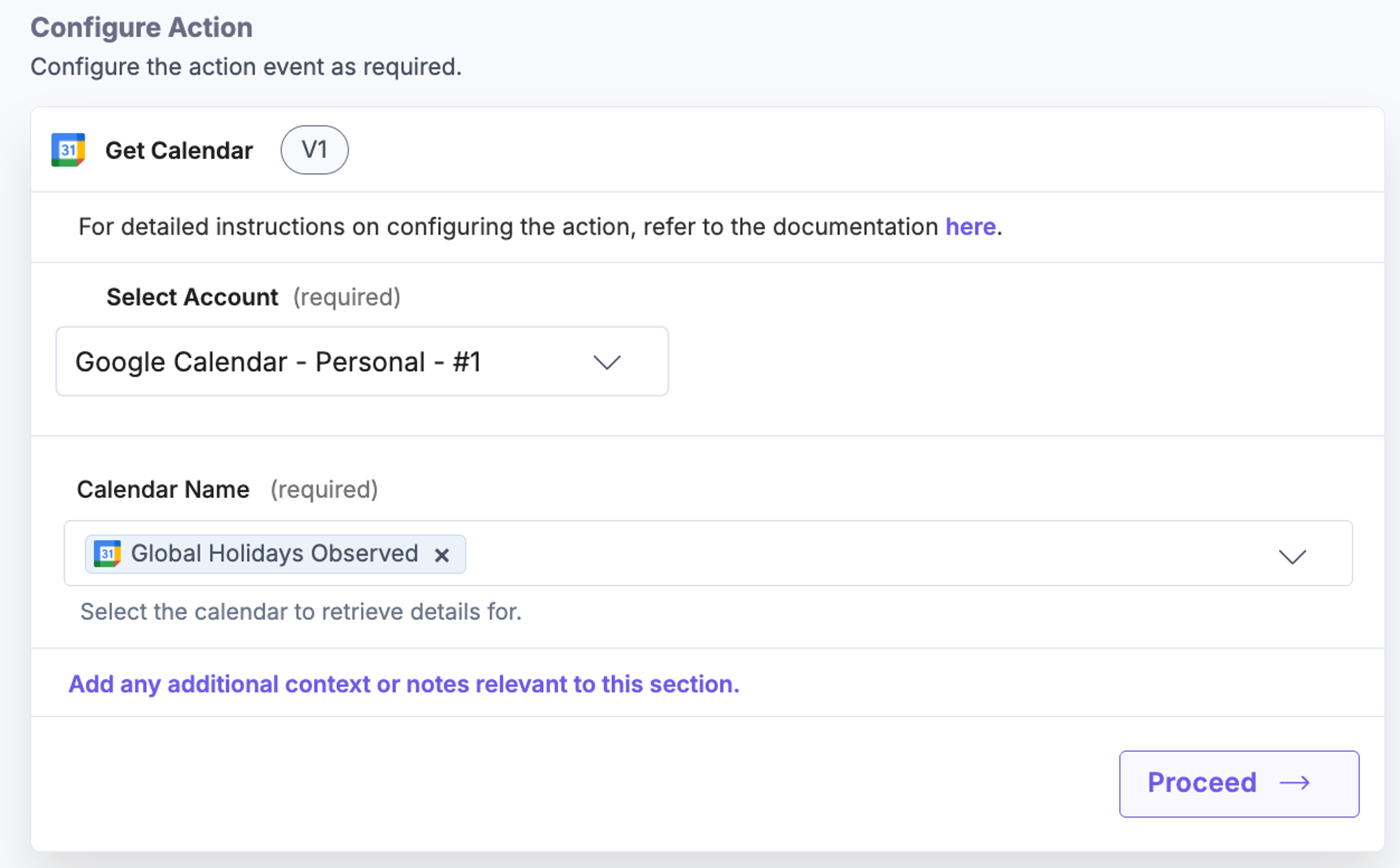Click the V1 version badge
Viewport: 1400px width, 868px height.
(x=314, y=150)
